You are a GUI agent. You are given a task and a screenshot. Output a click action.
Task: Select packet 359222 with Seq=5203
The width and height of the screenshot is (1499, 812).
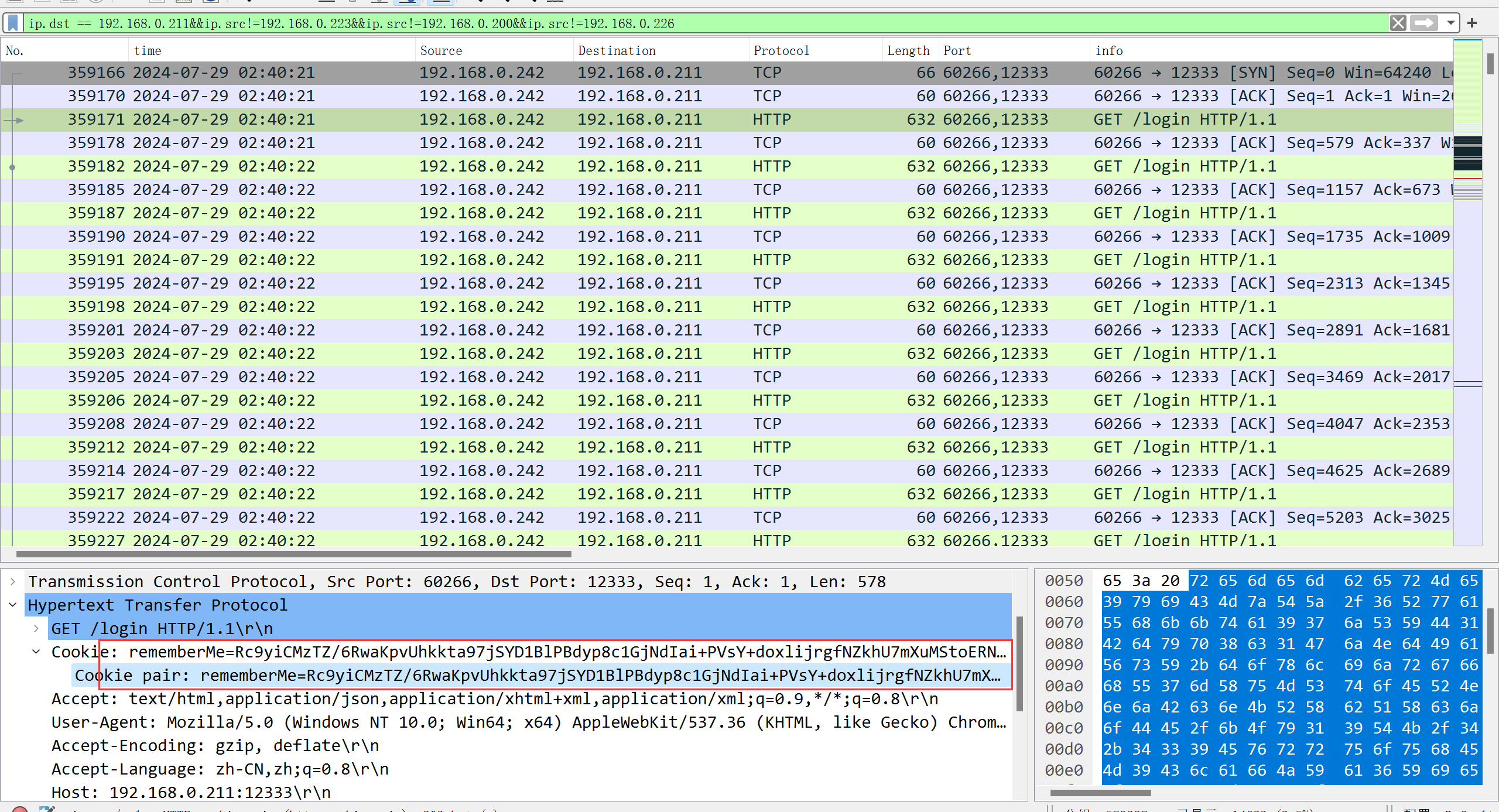coord(727,518)
